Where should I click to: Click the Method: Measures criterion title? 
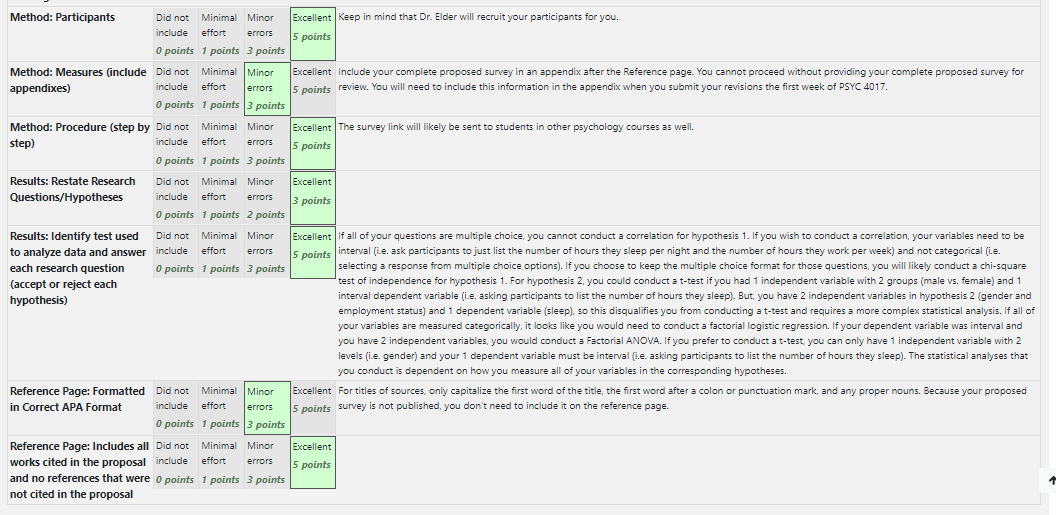tap(78, 80)
